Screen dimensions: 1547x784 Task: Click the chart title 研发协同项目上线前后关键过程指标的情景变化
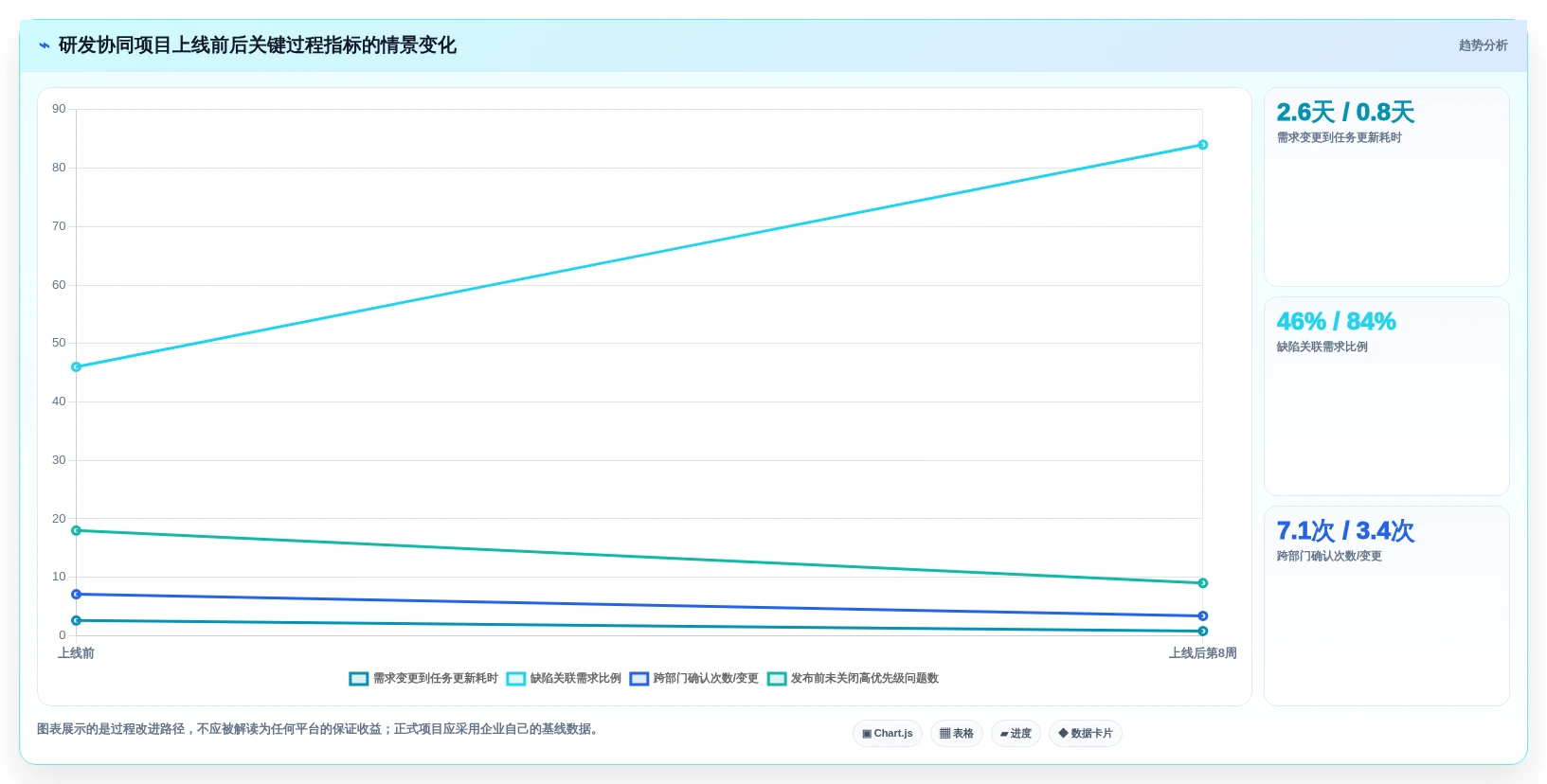[258, 45]
